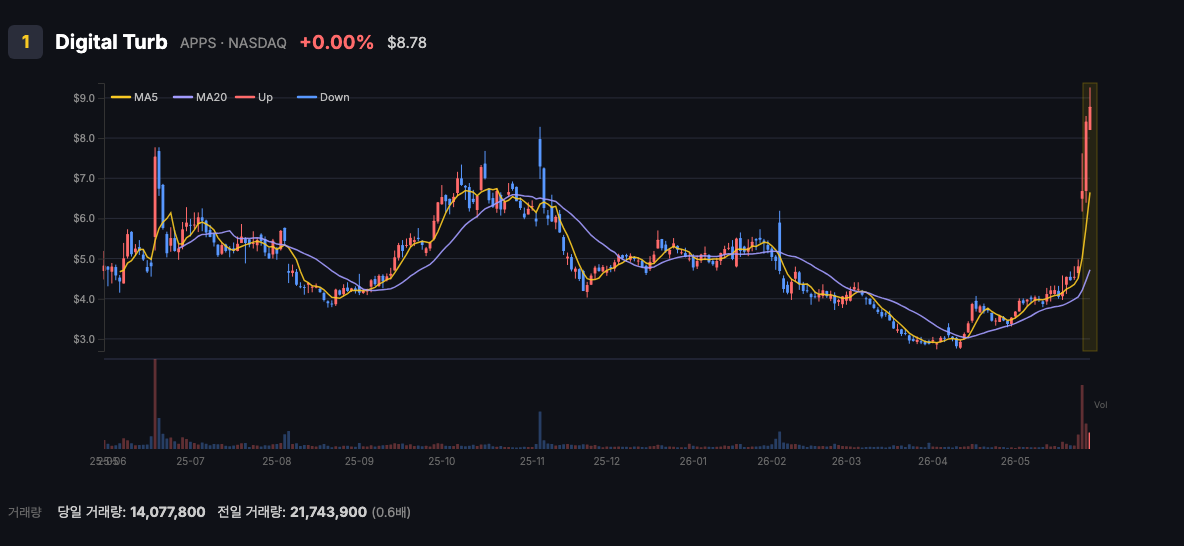Viewport: 1184px width, 546px height.
Task: Click the 25-12 date axis label
Action: 606,461
